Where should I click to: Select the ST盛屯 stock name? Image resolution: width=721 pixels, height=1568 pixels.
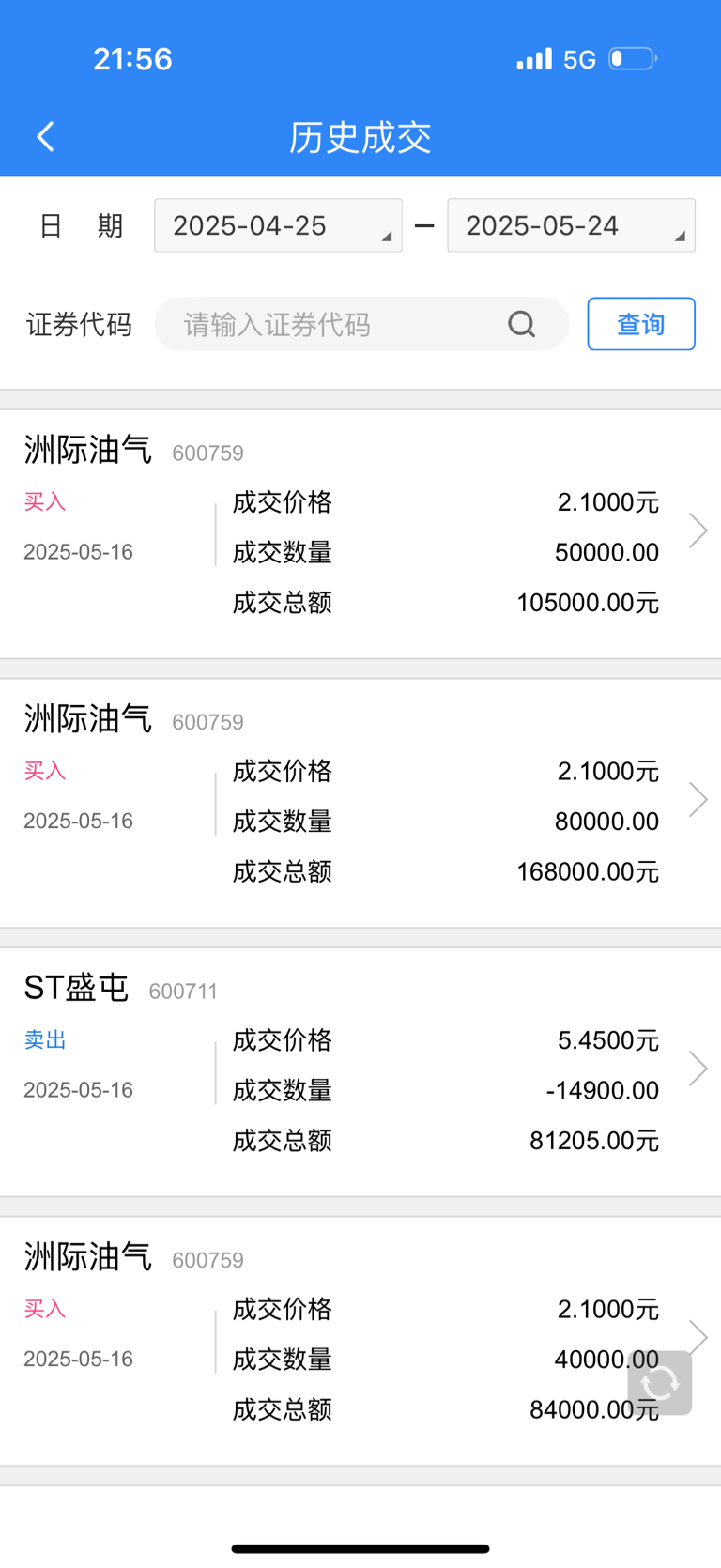click(76, 988)
